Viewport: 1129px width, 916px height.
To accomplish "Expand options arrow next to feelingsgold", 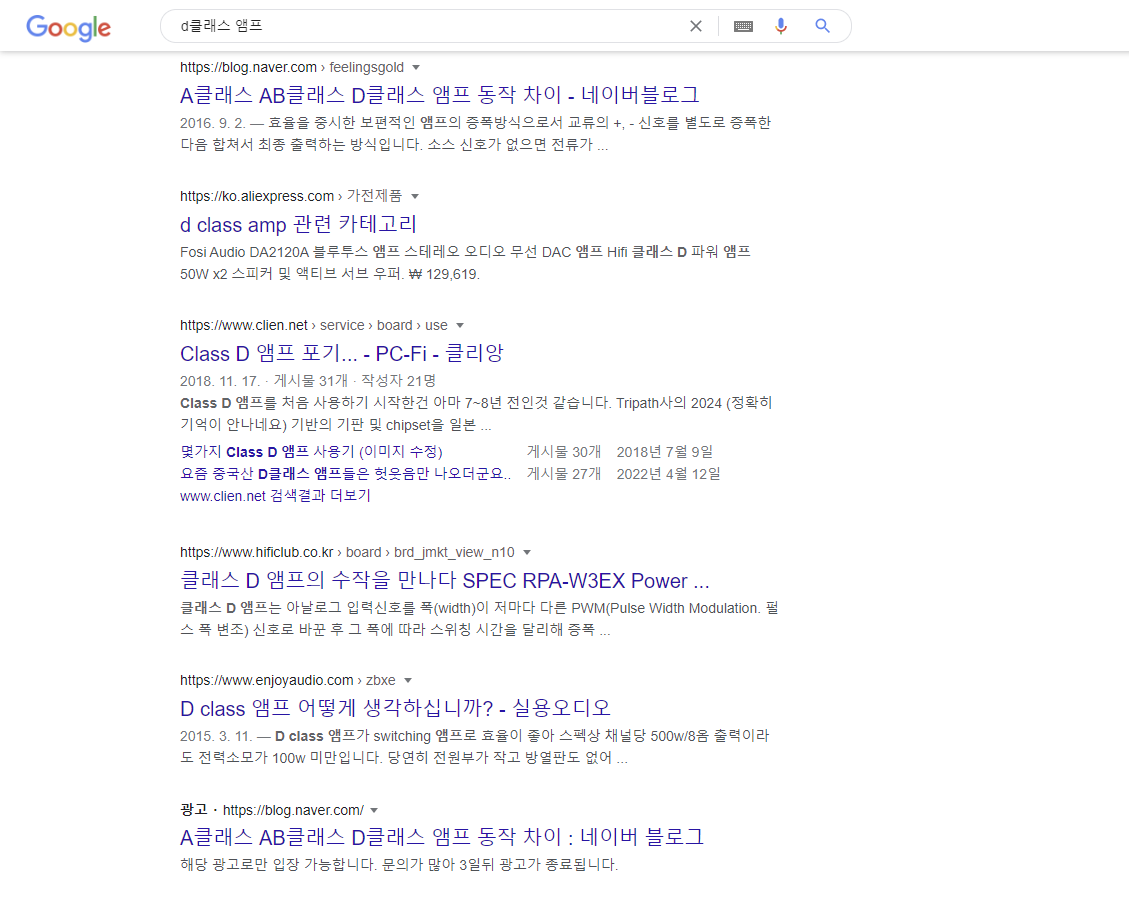I will point(415,68).
